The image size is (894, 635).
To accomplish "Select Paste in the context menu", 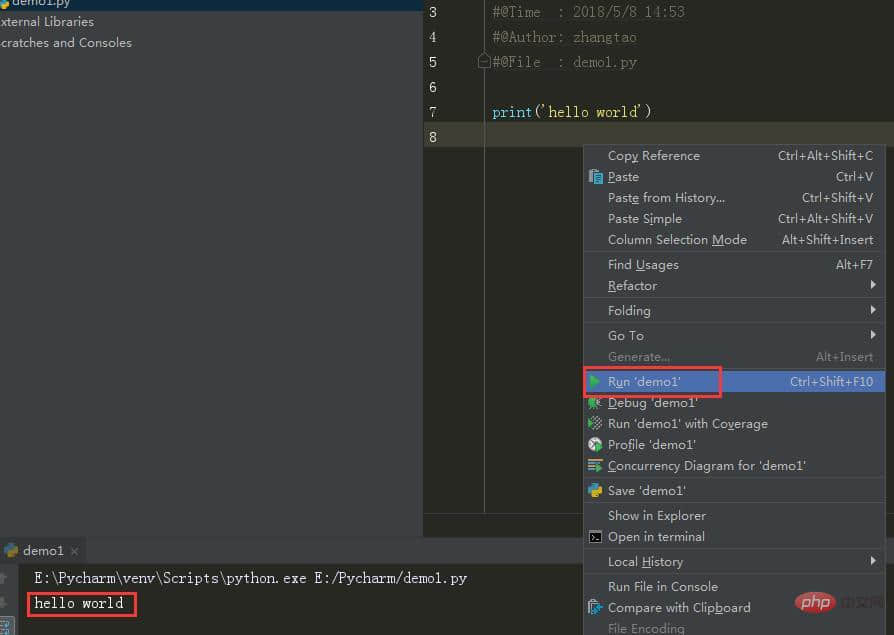I will 734,177.
